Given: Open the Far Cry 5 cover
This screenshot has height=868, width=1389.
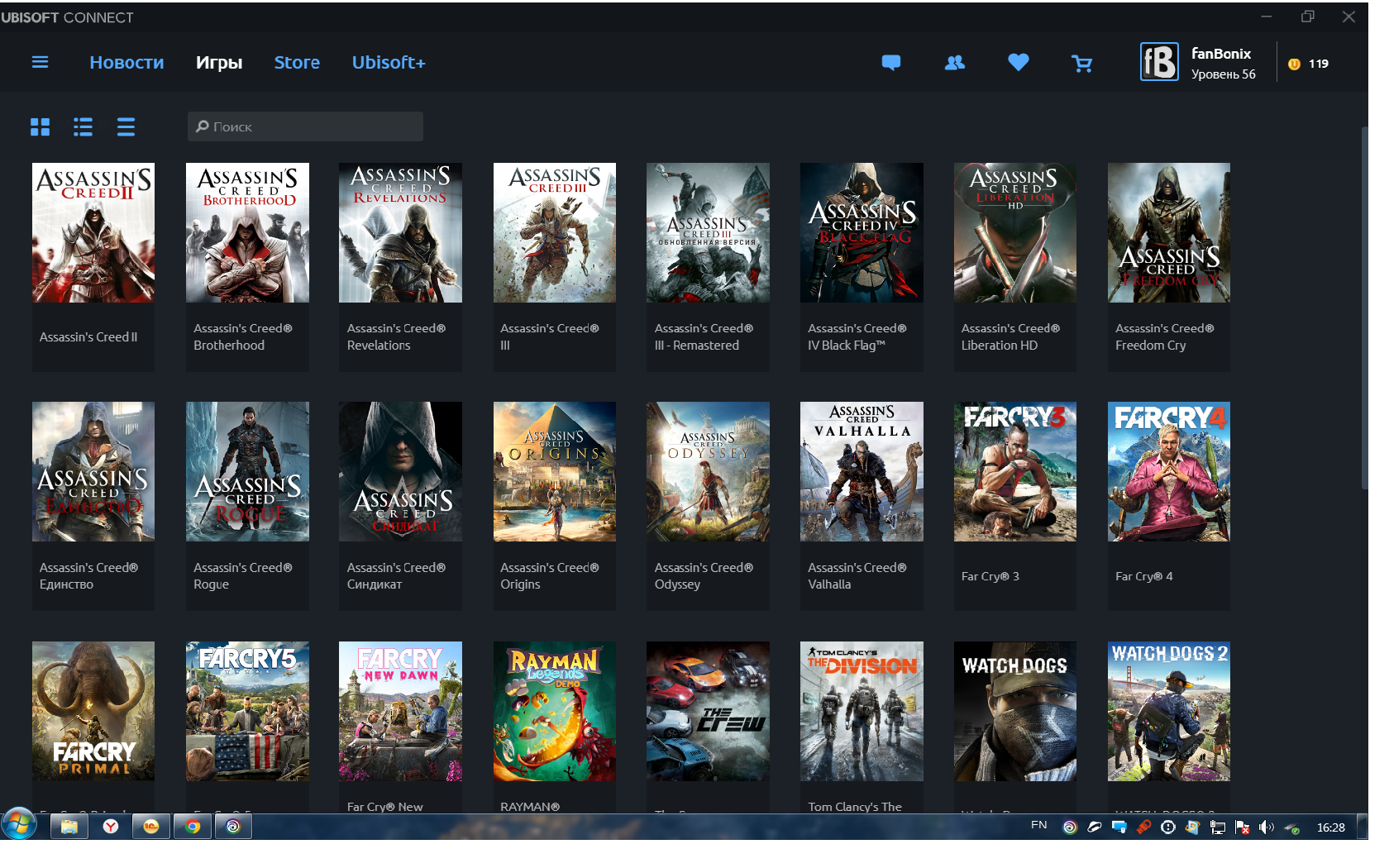Looking at the screenshot, I should [x=247, y=711].
